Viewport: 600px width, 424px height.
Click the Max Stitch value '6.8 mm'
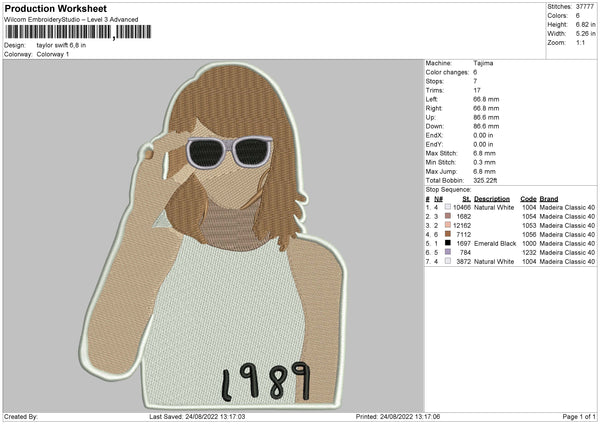[484, 153]
